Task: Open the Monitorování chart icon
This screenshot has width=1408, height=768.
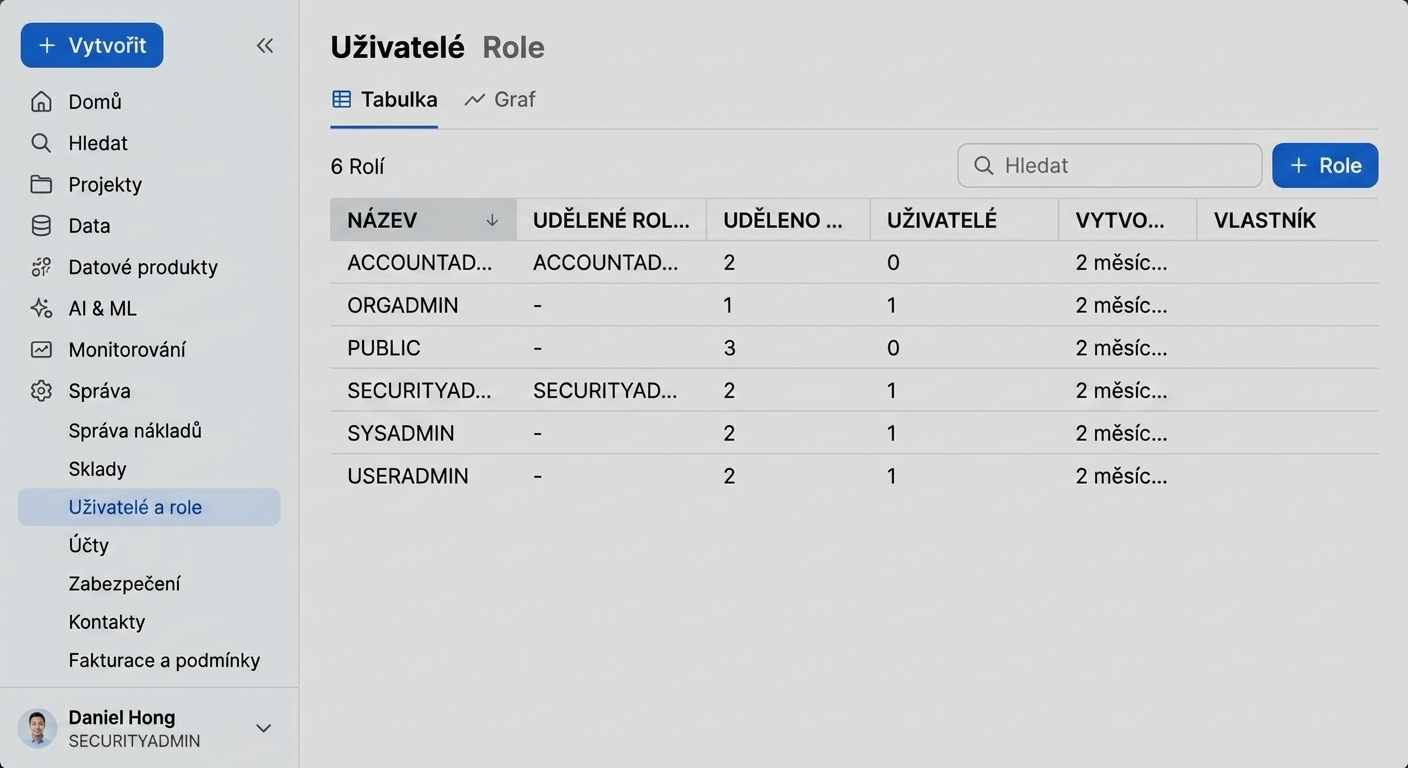Action: point(41,350)
